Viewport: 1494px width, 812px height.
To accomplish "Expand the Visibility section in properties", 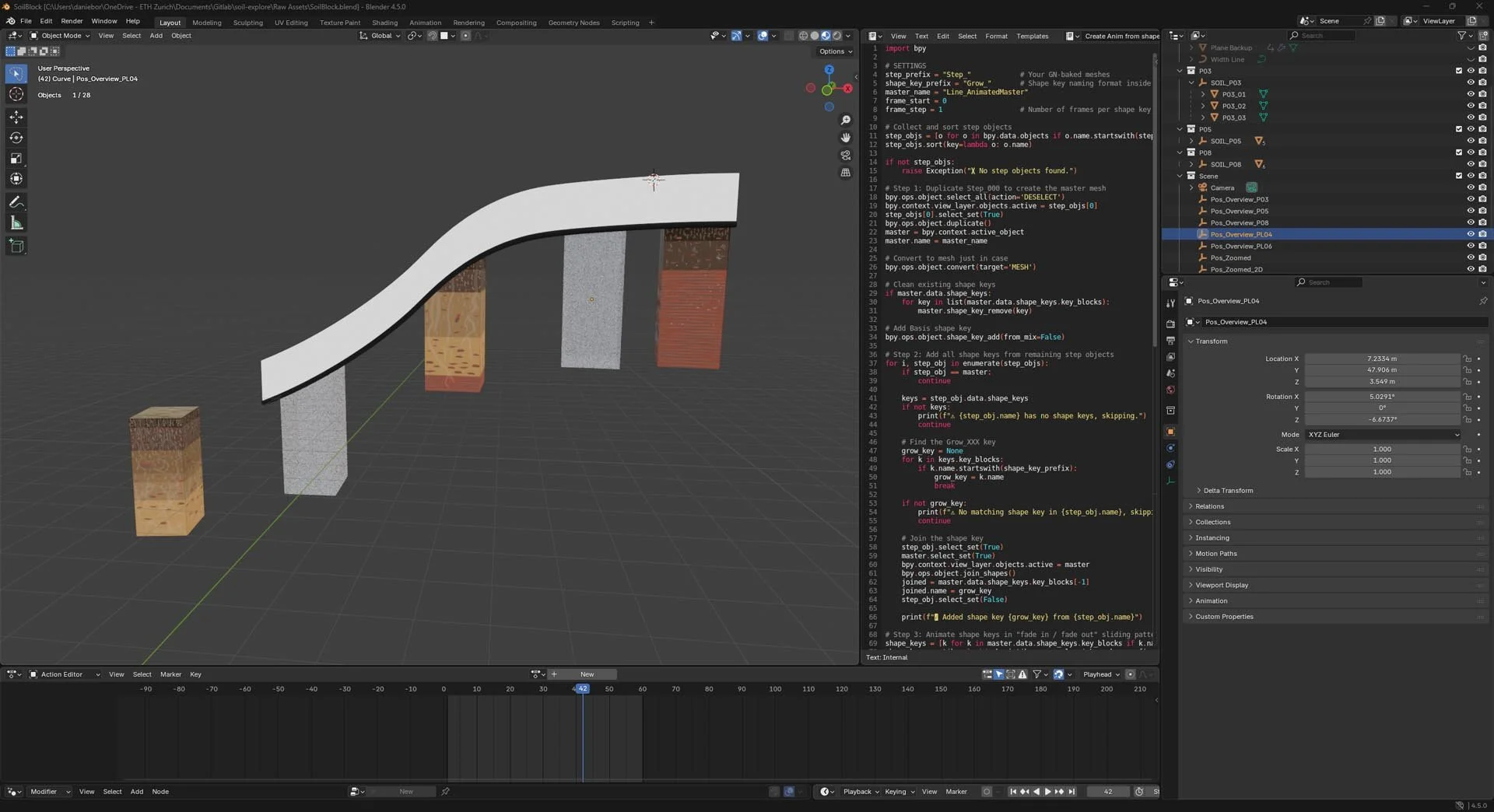I will 1208,569.
